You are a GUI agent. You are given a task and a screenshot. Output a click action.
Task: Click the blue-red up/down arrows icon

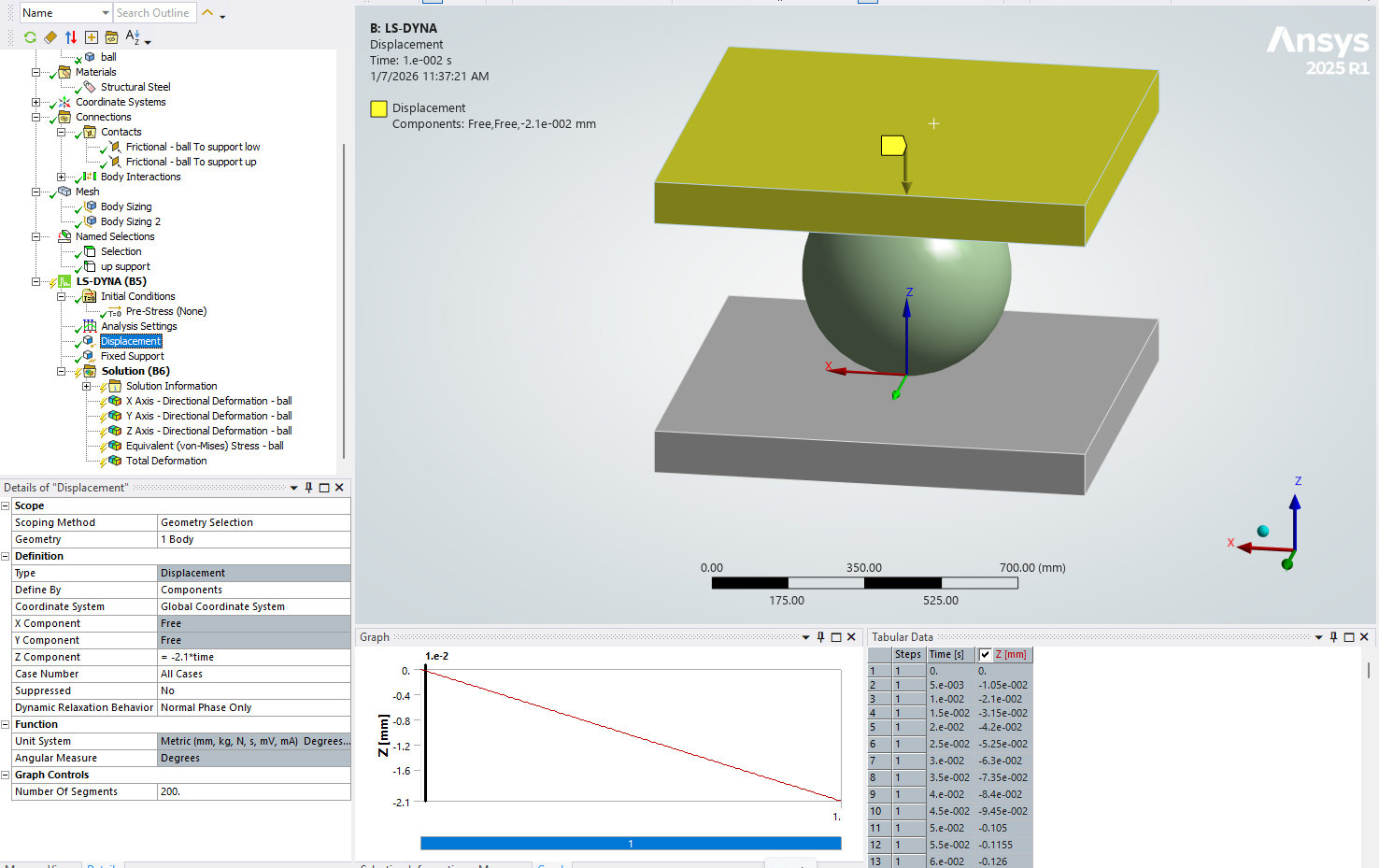click(71, 37)
